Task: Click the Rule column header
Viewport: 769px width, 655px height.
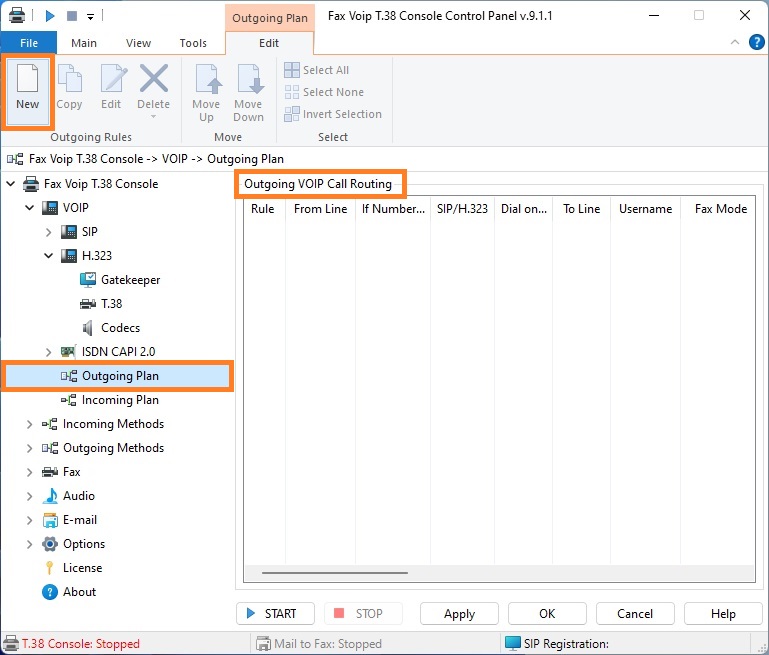Action: point(265,209)
